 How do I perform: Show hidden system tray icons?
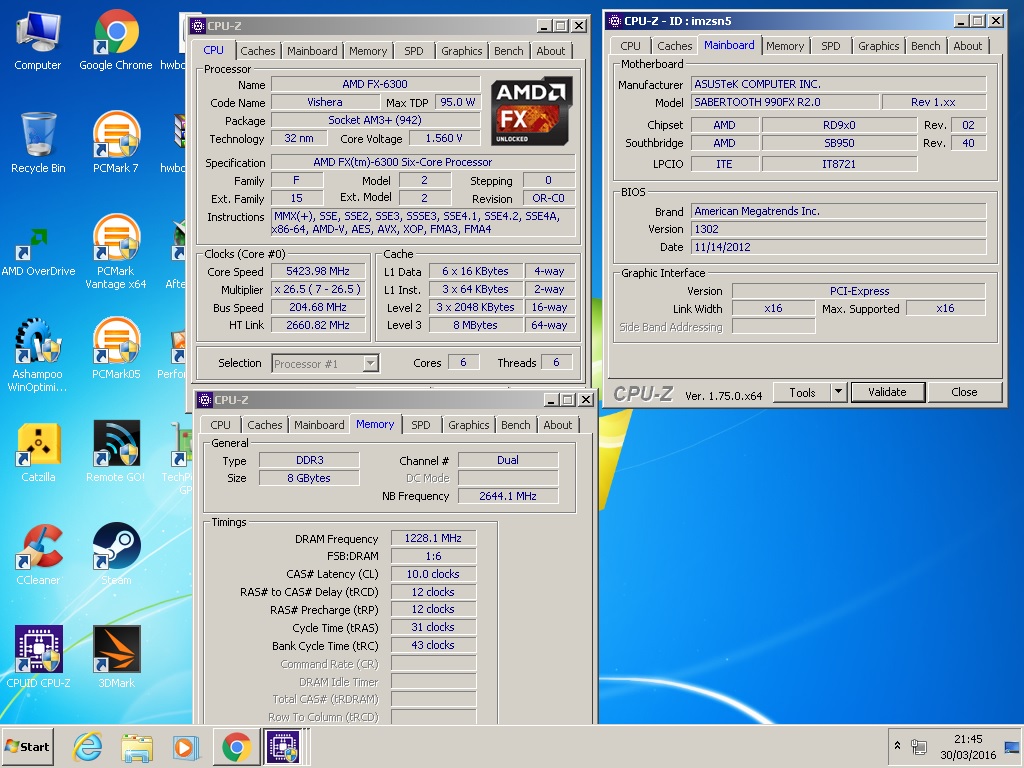tap(897, 745)
